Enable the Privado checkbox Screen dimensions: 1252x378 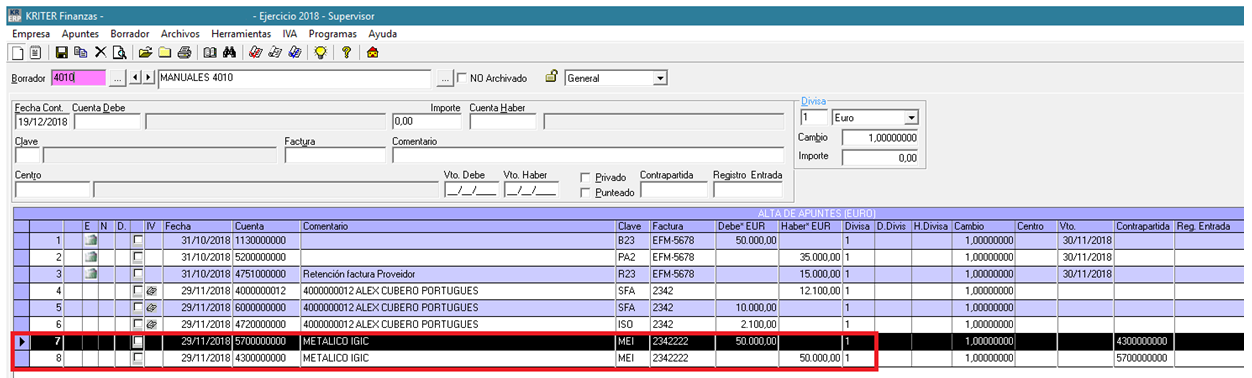(585, 177)
